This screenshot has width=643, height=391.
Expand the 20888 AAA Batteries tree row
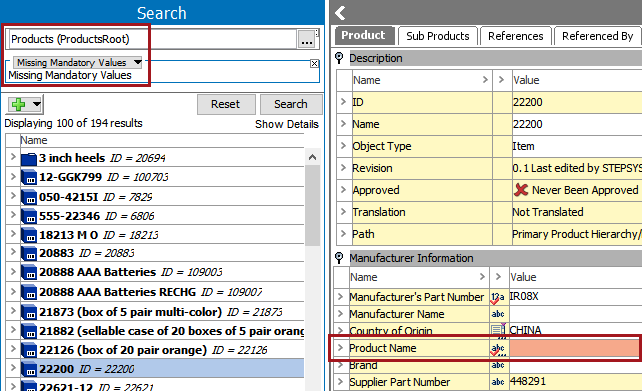pyautogui.click(x=13, y=271)
